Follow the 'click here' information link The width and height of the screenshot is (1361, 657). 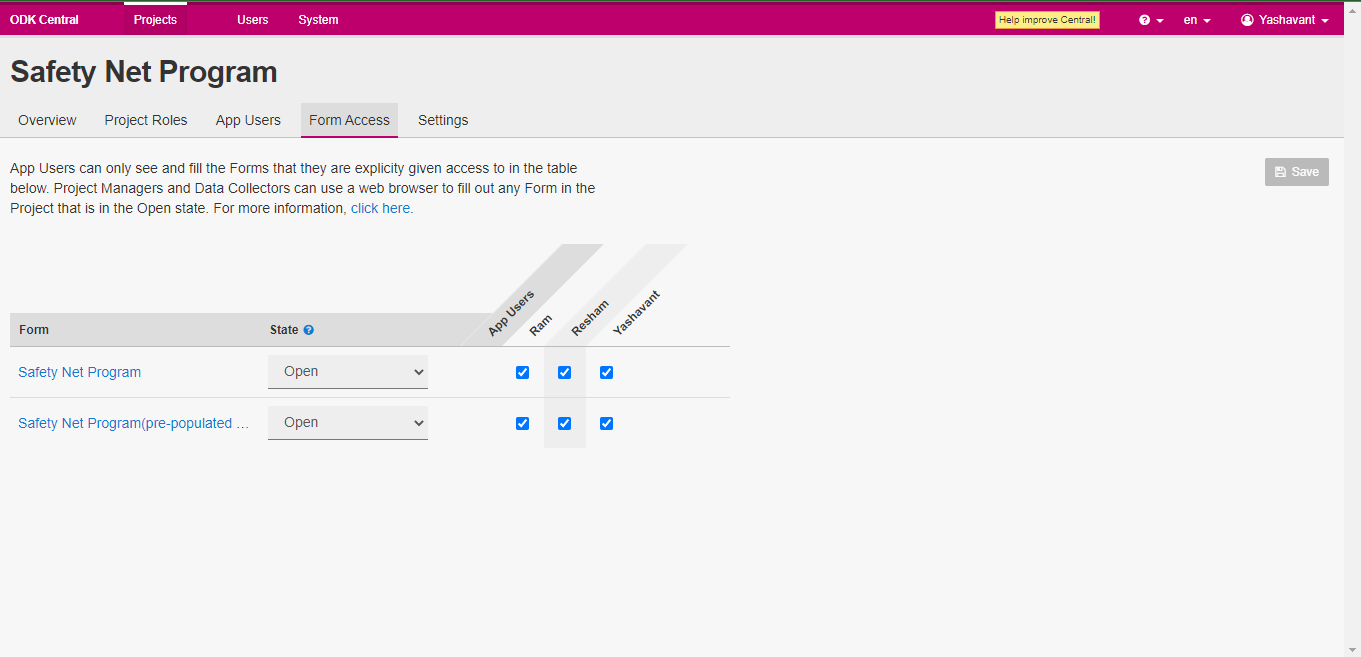click(381, 209)
